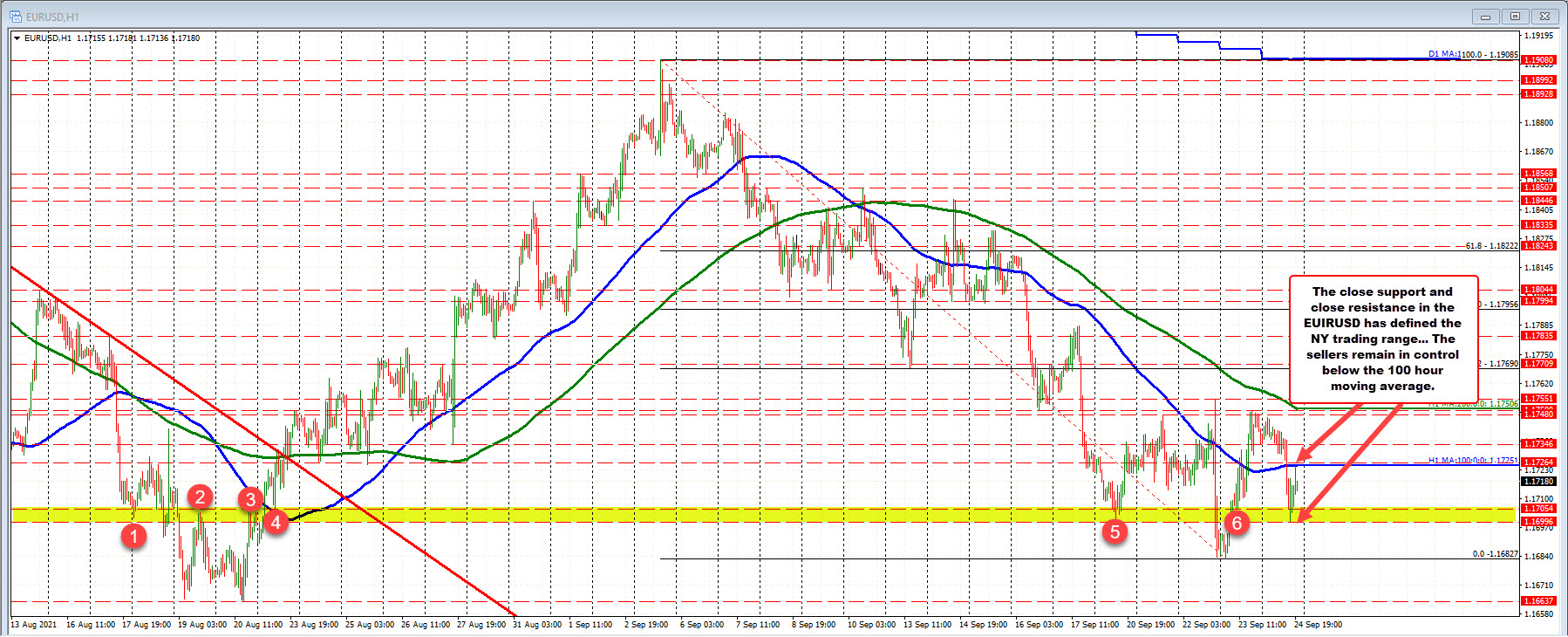Click the 13 Aug 2021 date label
The height and width of the screenshot is (637, 1568).
coord(34,625)
